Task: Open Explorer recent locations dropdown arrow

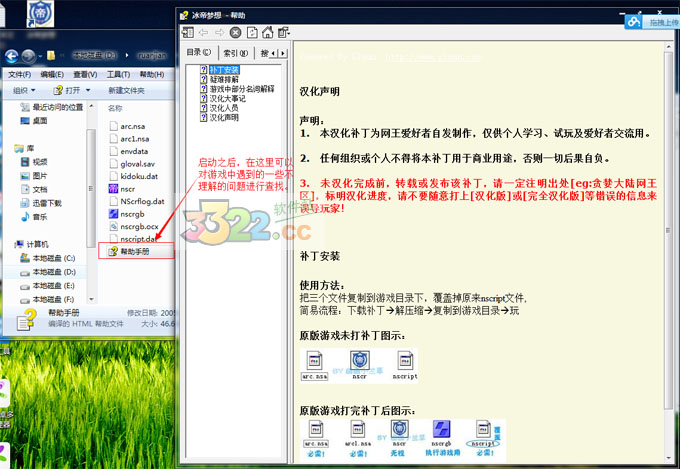Action: 40,56
